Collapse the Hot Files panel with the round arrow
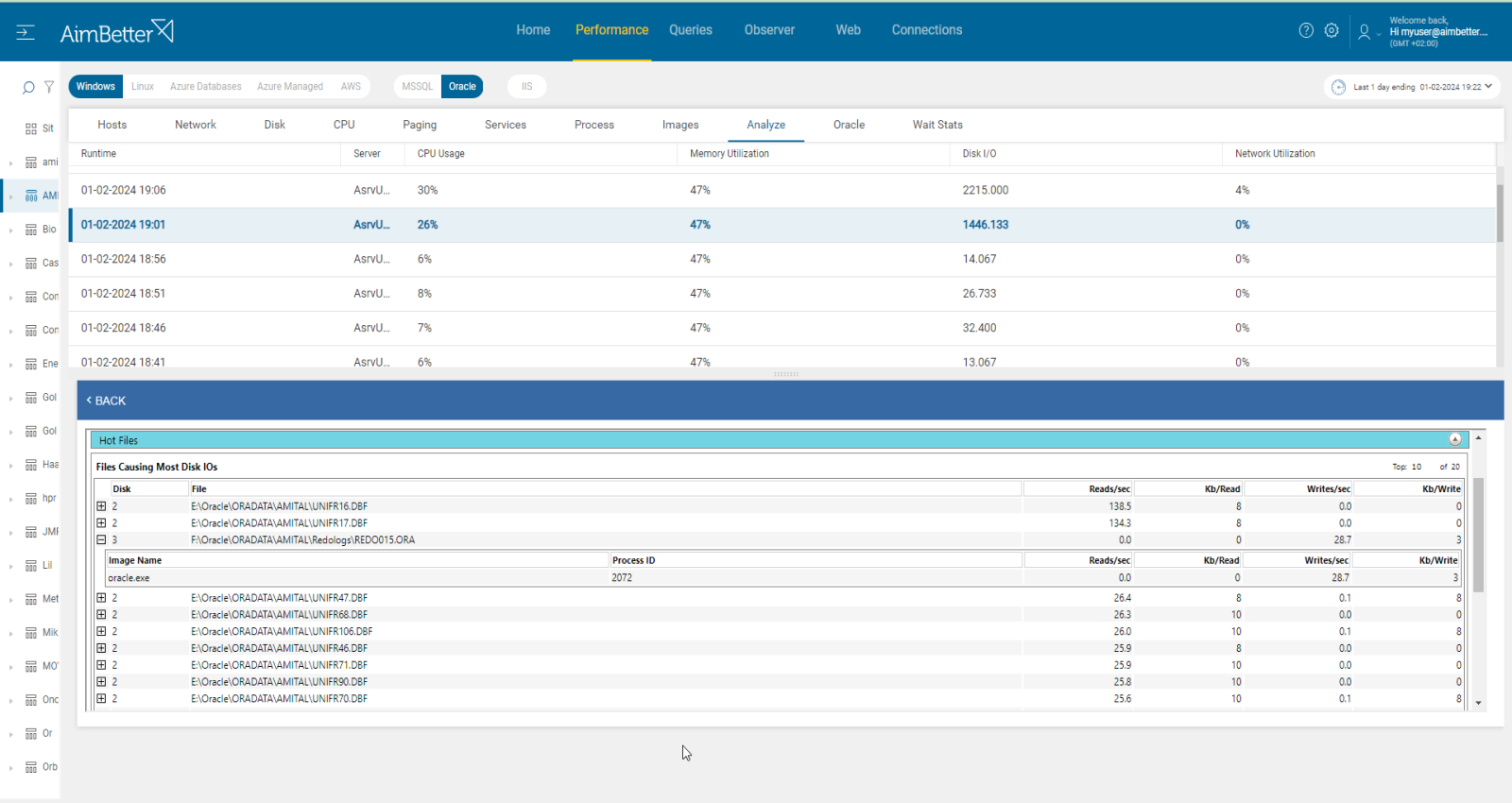This screenshot has width=1512, height=803. click(x=1455, y=439)
